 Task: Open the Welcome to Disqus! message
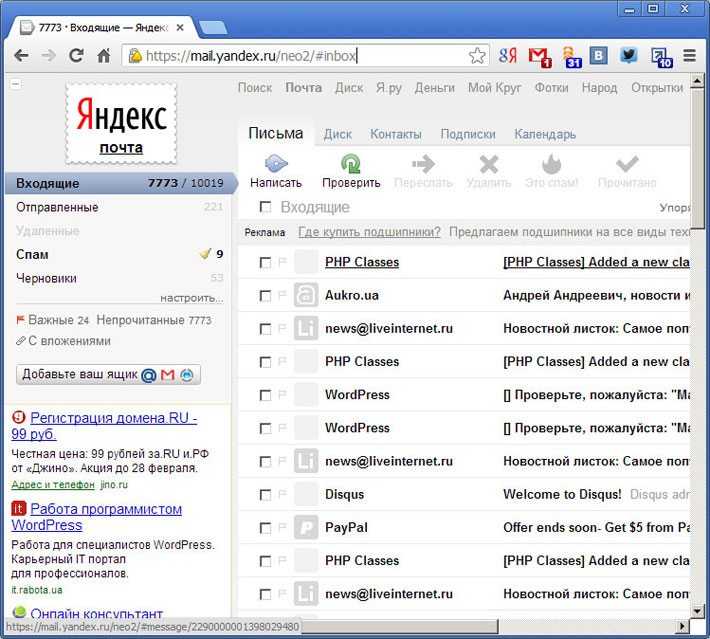(562, 495)
